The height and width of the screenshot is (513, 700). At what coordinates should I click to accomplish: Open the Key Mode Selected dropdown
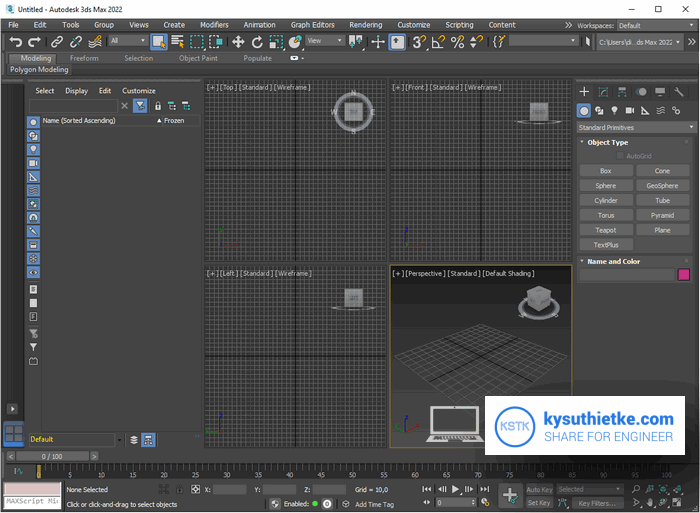coord(589,489)
